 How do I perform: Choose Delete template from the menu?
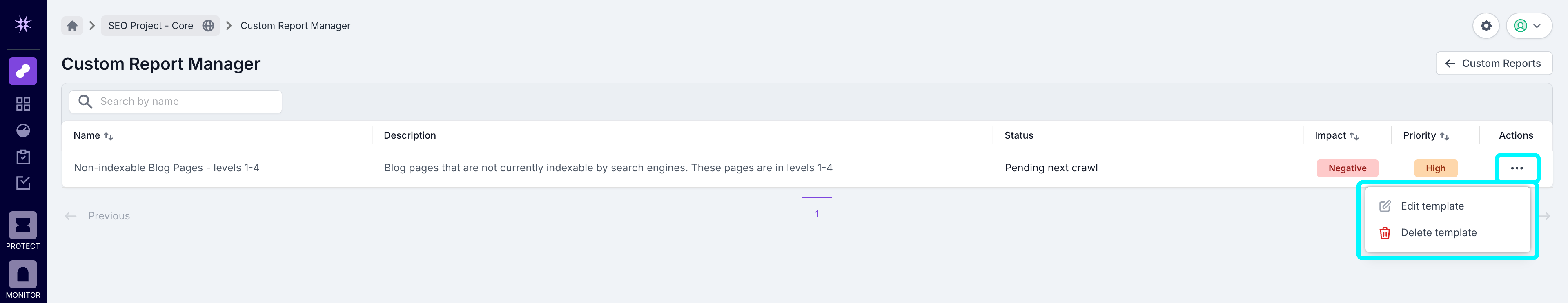[x=1438, y=233]
